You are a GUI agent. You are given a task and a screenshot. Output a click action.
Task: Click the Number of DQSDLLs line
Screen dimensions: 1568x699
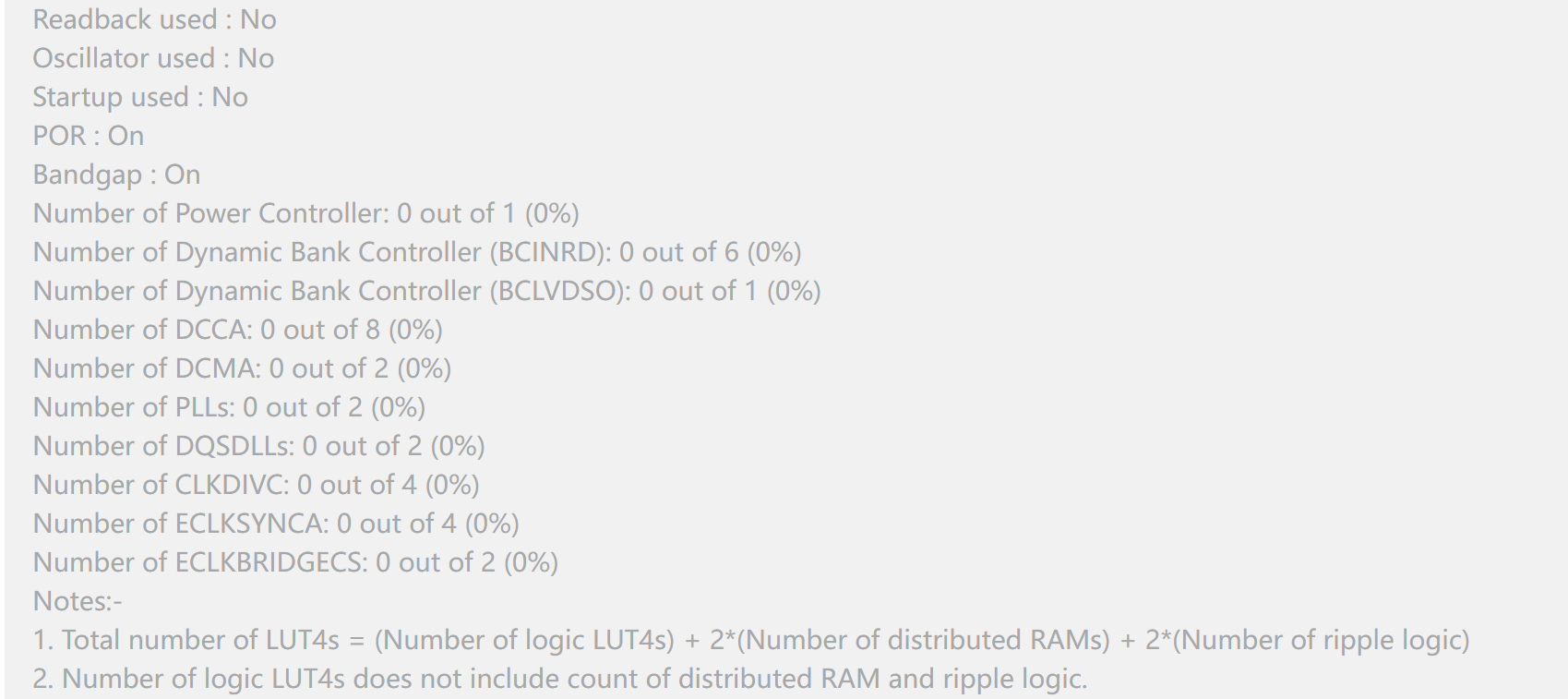(259, 446)
